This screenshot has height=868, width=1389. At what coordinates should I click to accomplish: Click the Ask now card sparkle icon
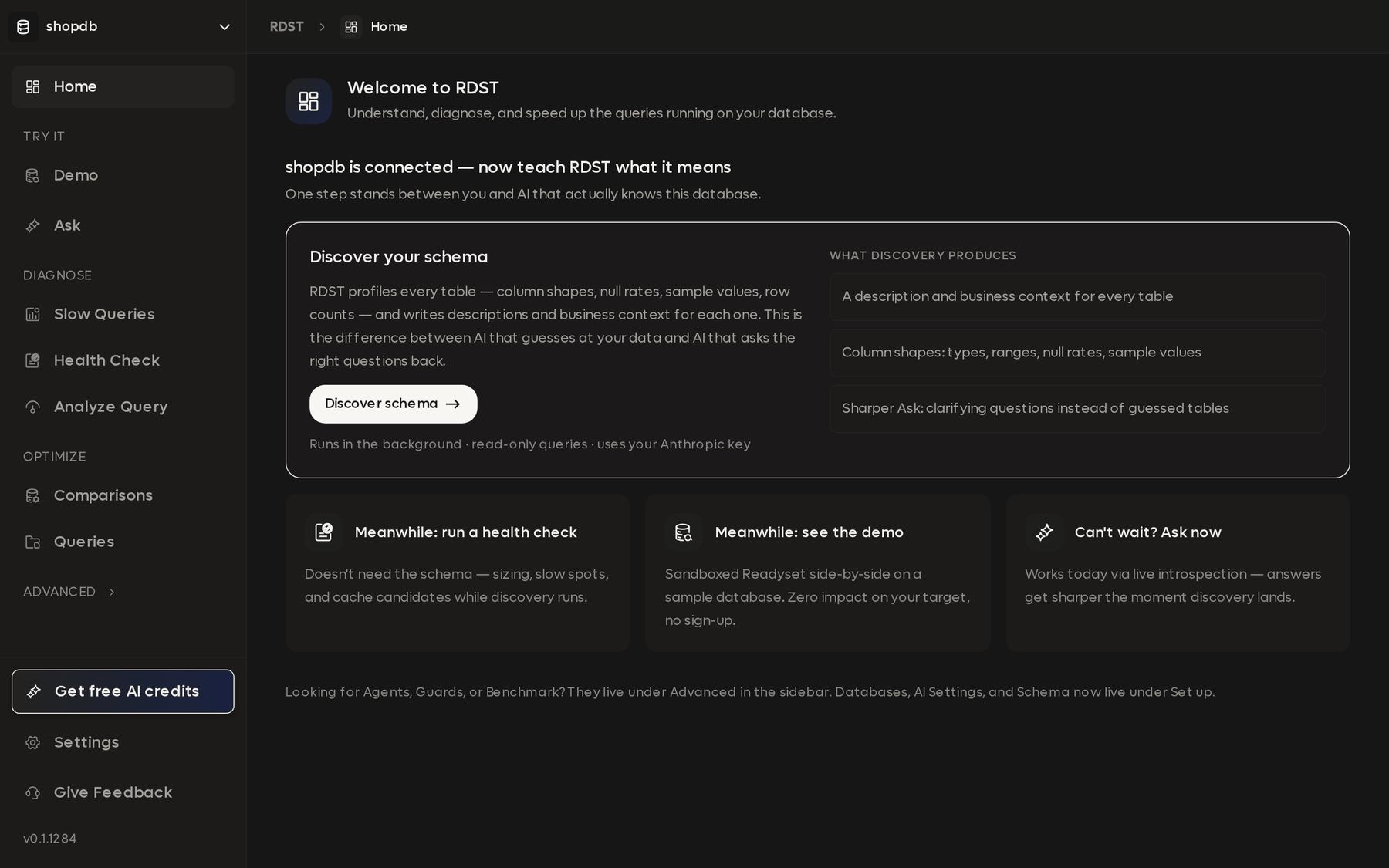pos(1044,532)
